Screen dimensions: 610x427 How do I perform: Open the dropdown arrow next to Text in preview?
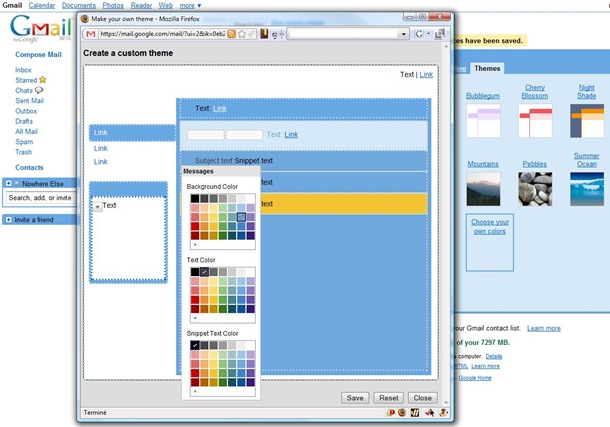[x=97, y=206]
